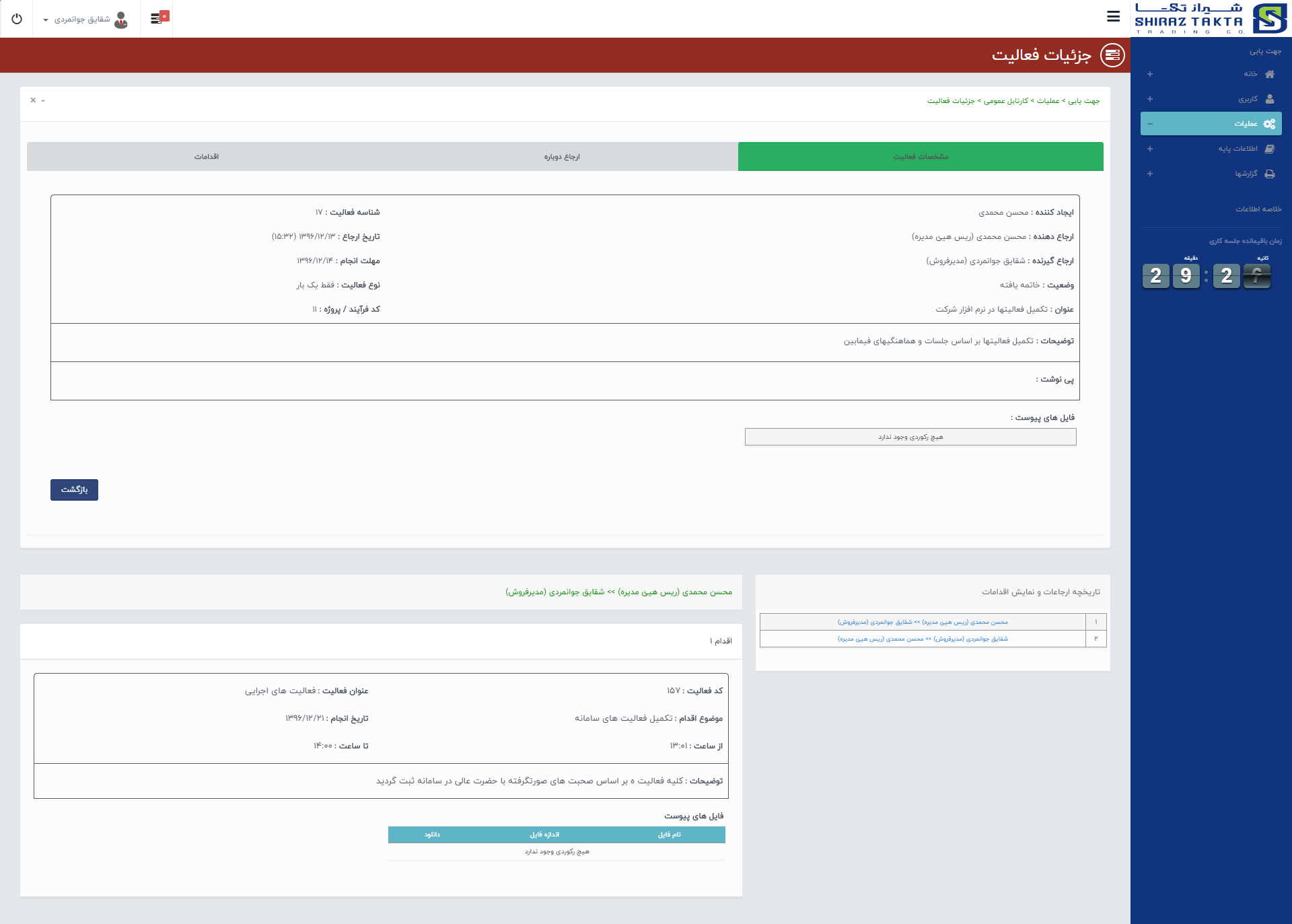Viewport: 1292px width, 924px height.
Task: Click the خلاصه اطلاعات sidebar label
Action: pyautogui.click(x=1258, y=209)
